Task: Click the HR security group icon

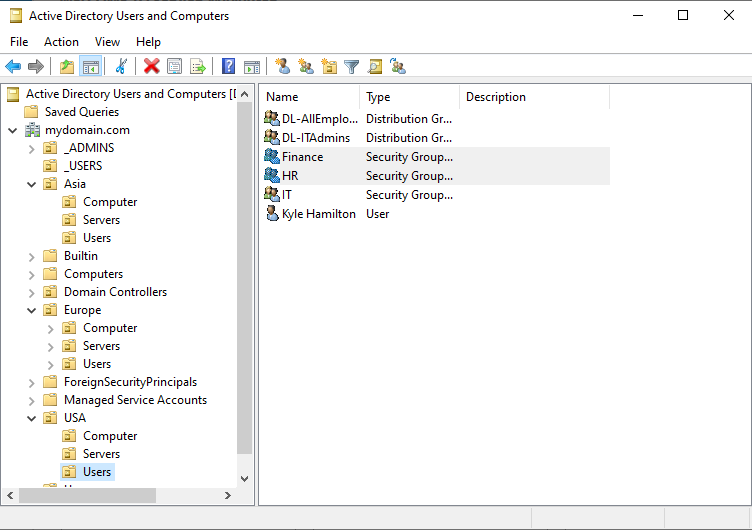Action: (272, 176)
